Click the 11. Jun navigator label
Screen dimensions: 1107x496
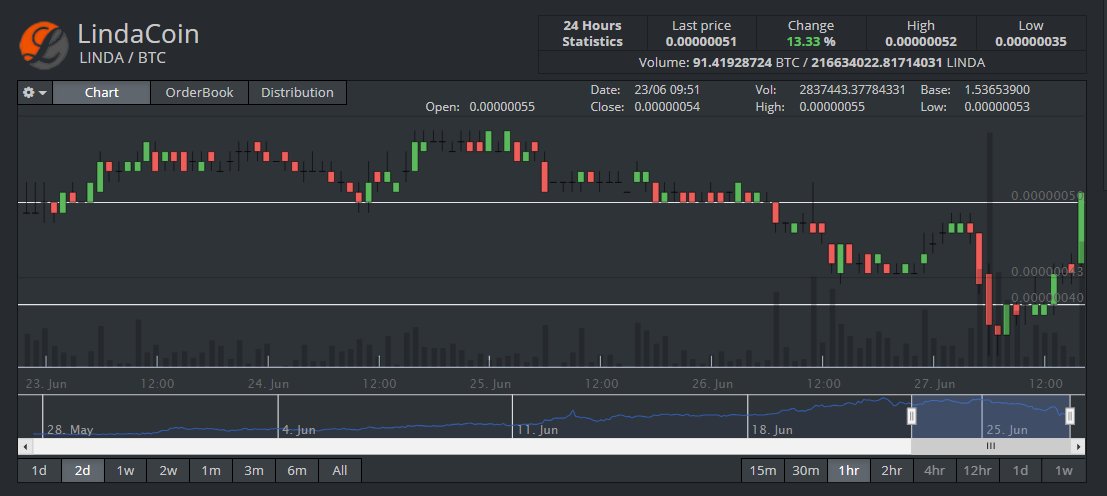[537, 430]
